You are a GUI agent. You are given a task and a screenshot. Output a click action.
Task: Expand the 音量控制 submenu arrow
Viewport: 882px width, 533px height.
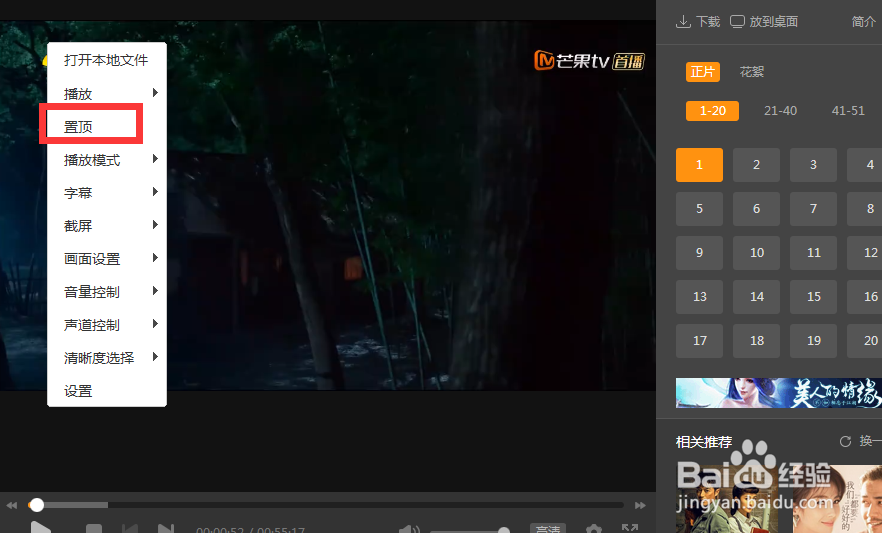[155, 291]
